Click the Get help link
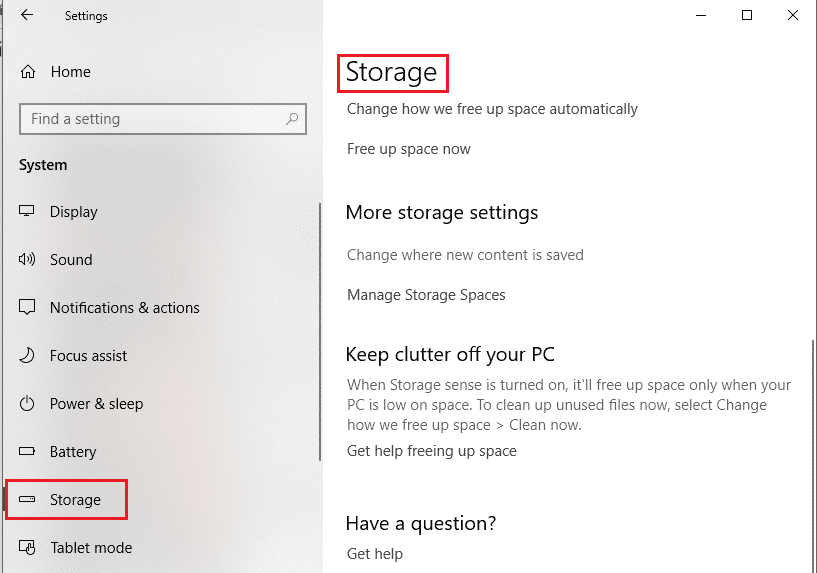817x573 pixels. (375, 554)
